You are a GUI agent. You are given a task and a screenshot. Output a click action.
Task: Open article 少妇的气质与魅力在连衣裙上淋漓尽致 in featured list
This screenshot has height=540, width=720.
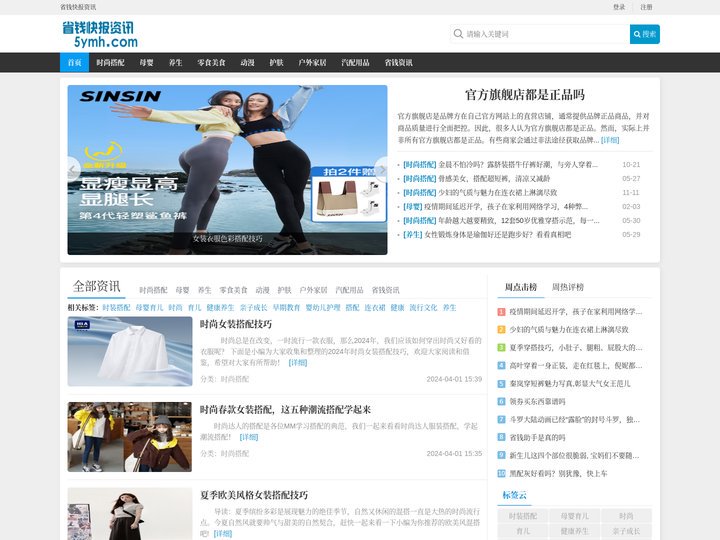pos(498,192)
